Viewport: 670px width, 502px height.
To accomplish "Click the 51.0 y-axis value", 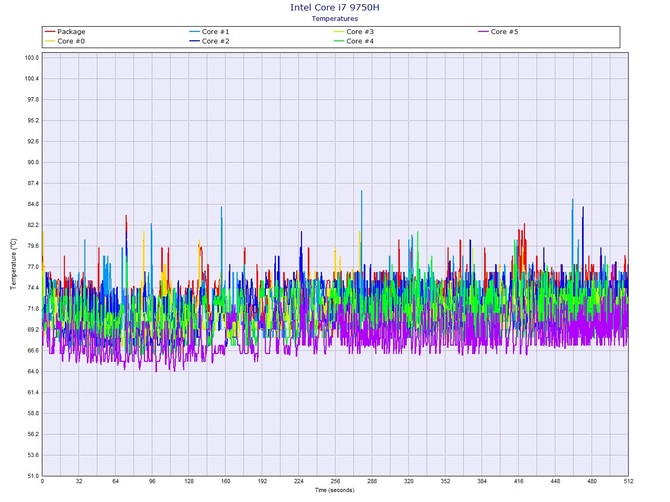I will [x=33, y=476].
